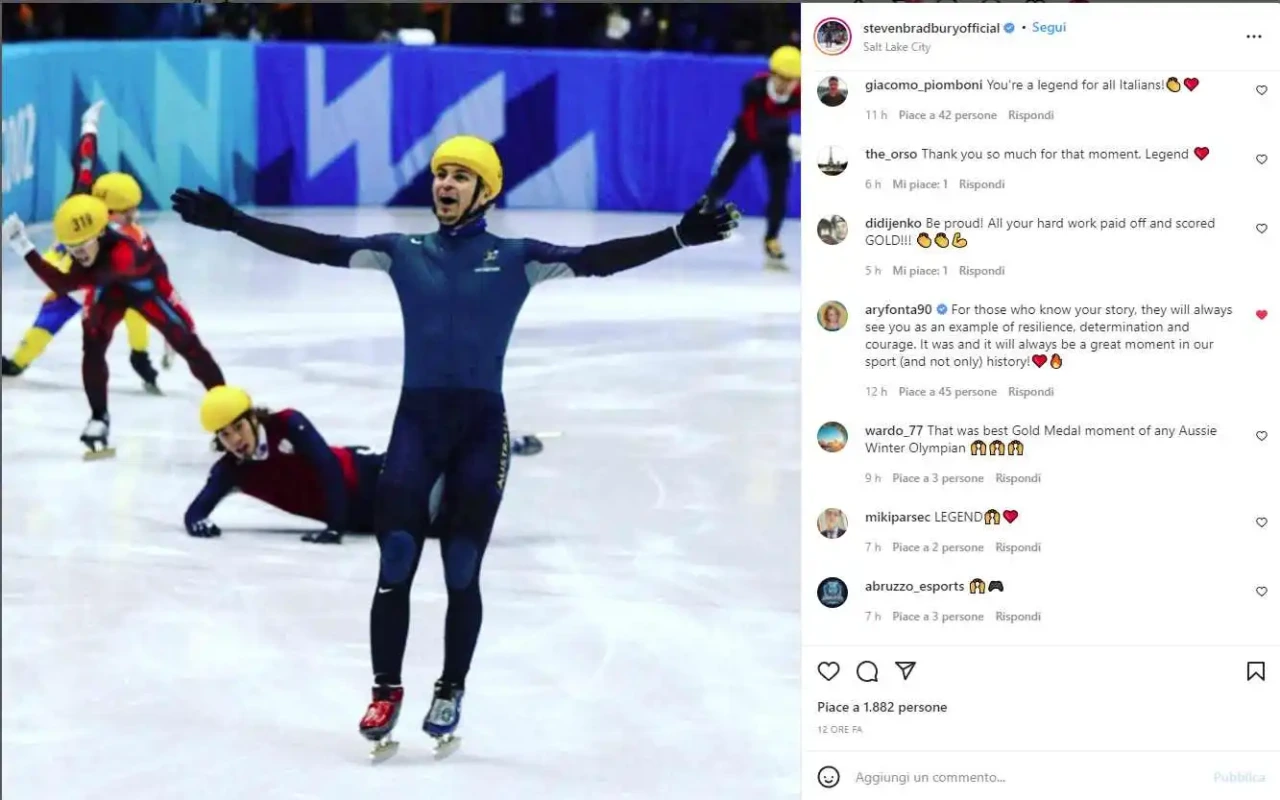
Task: Like wardo_77's comment heart
Action: click(1261, 436)
